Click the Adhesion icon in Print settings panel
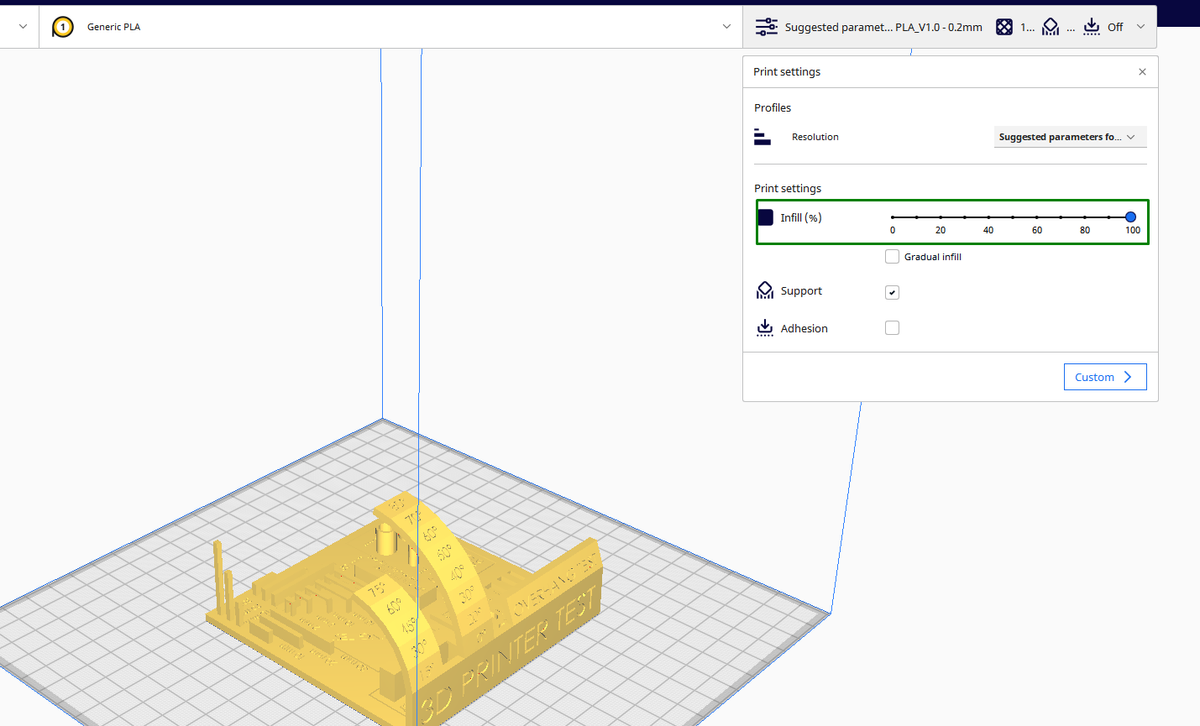The height and width of the screenshot is (726, 1200). [765, 327]
